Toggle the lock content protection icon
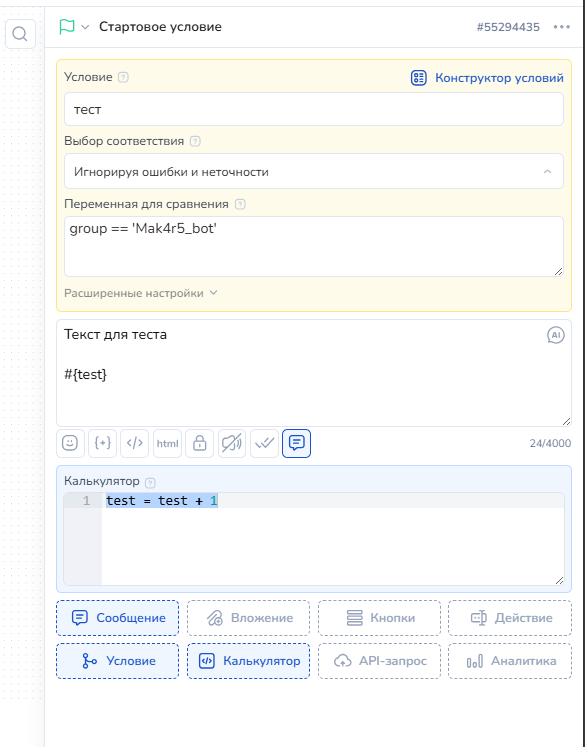The image size is (585, 747). [x=200, y=443]
